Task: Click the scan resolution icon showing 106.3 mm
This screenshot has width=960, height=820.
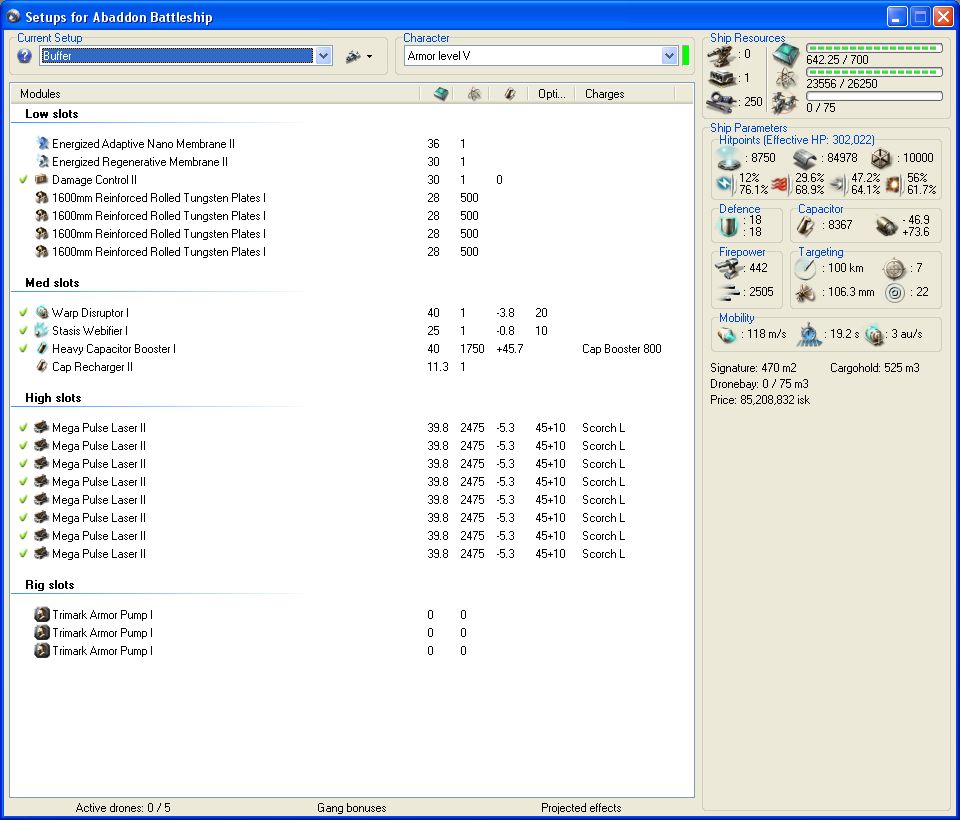Action: point(805,293)
